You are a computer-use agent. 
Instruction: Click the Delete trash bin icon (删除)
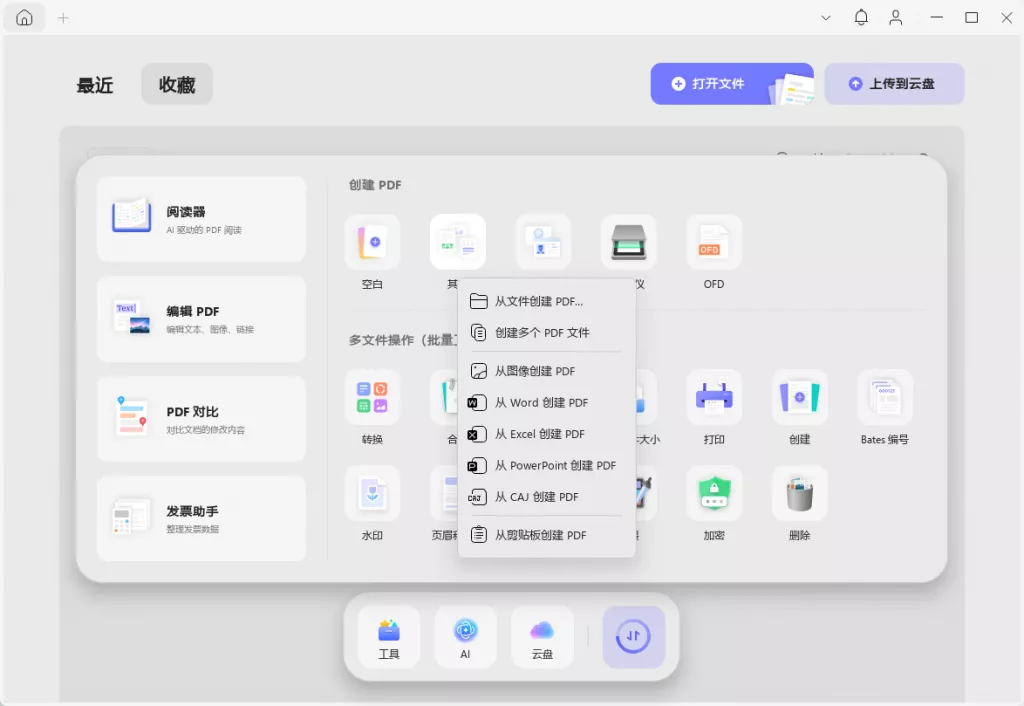pos(799,493)
